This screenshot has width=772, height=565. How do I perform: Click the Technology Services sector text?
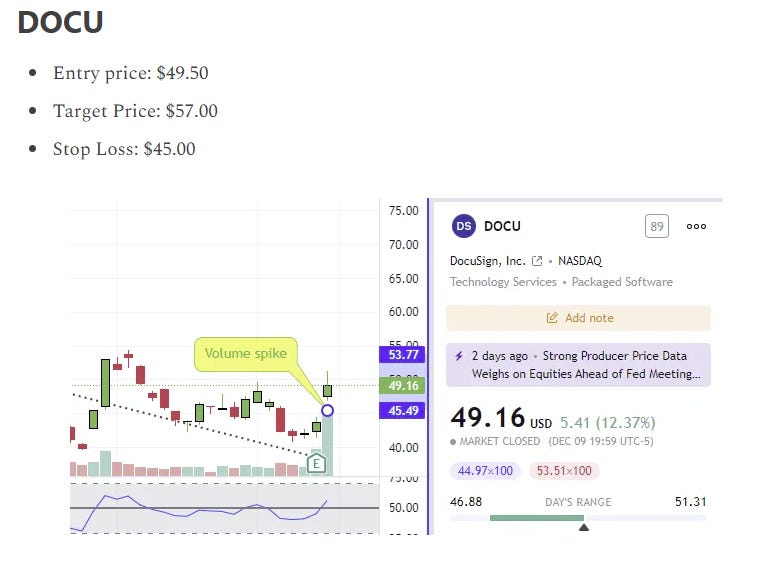point(503,282)
